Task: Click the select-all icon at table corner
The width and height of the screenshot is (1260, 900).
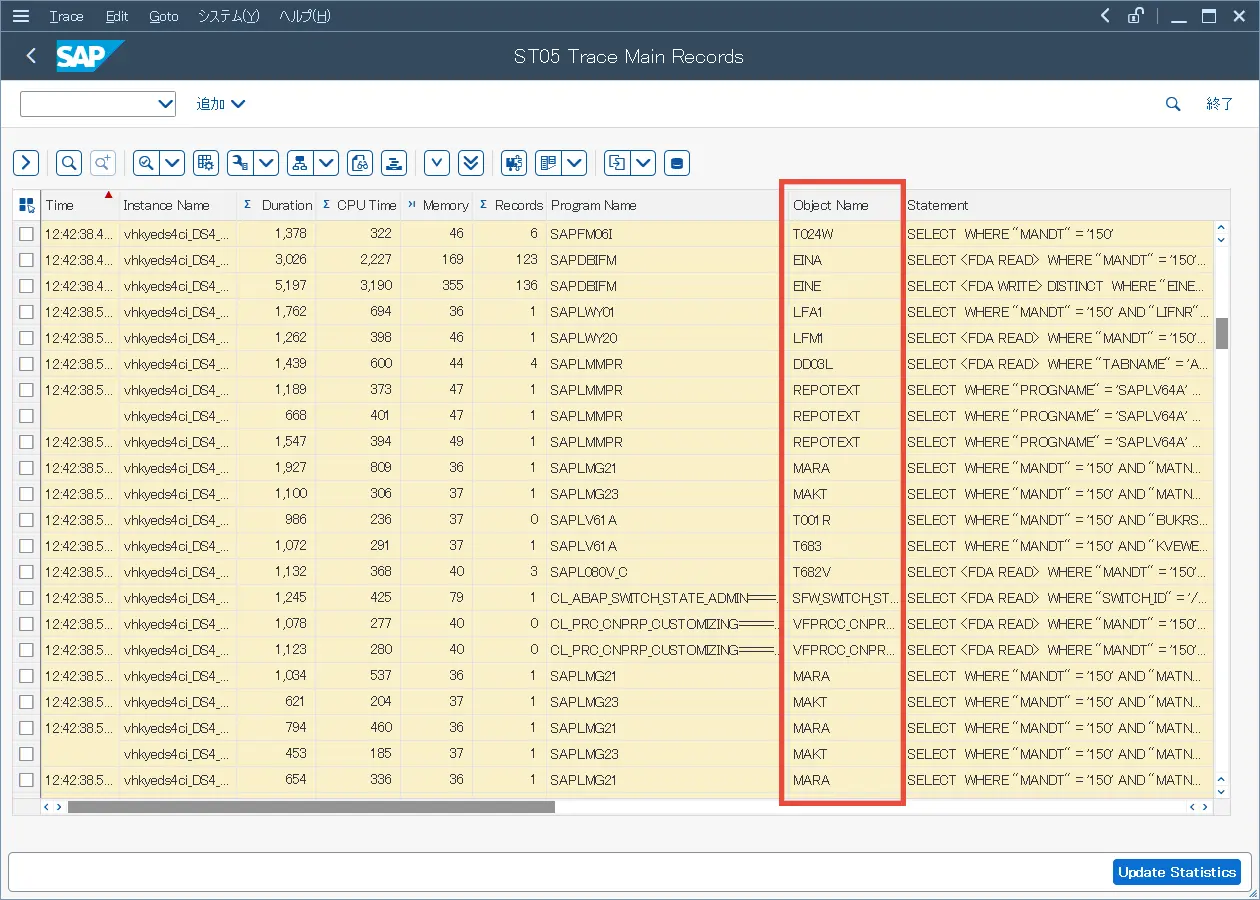Action: pos(26,205)
